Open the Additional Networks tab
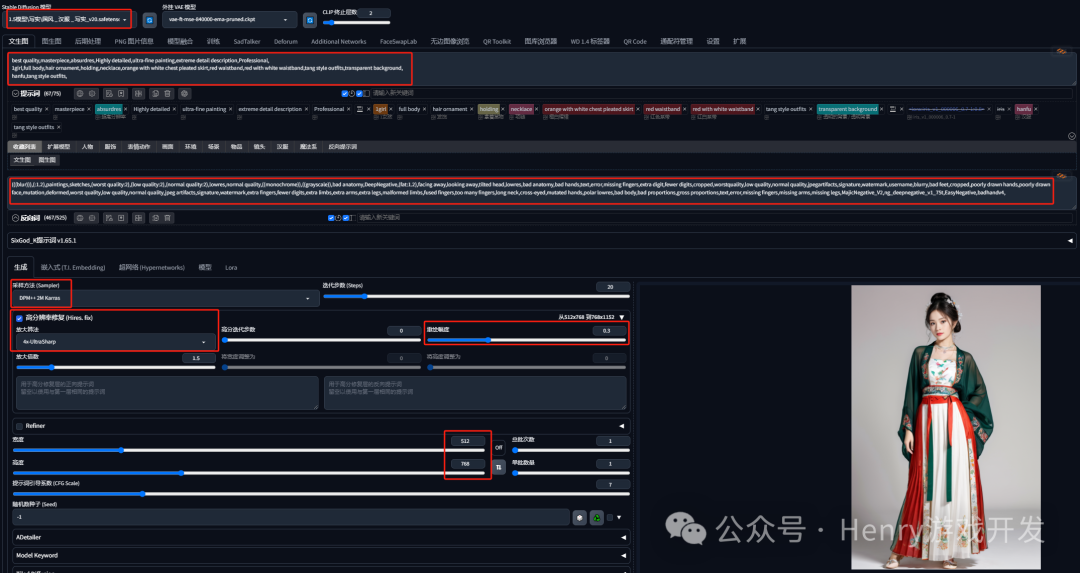The height and width of the screenshot is (573, 1080). pos(339,41)
